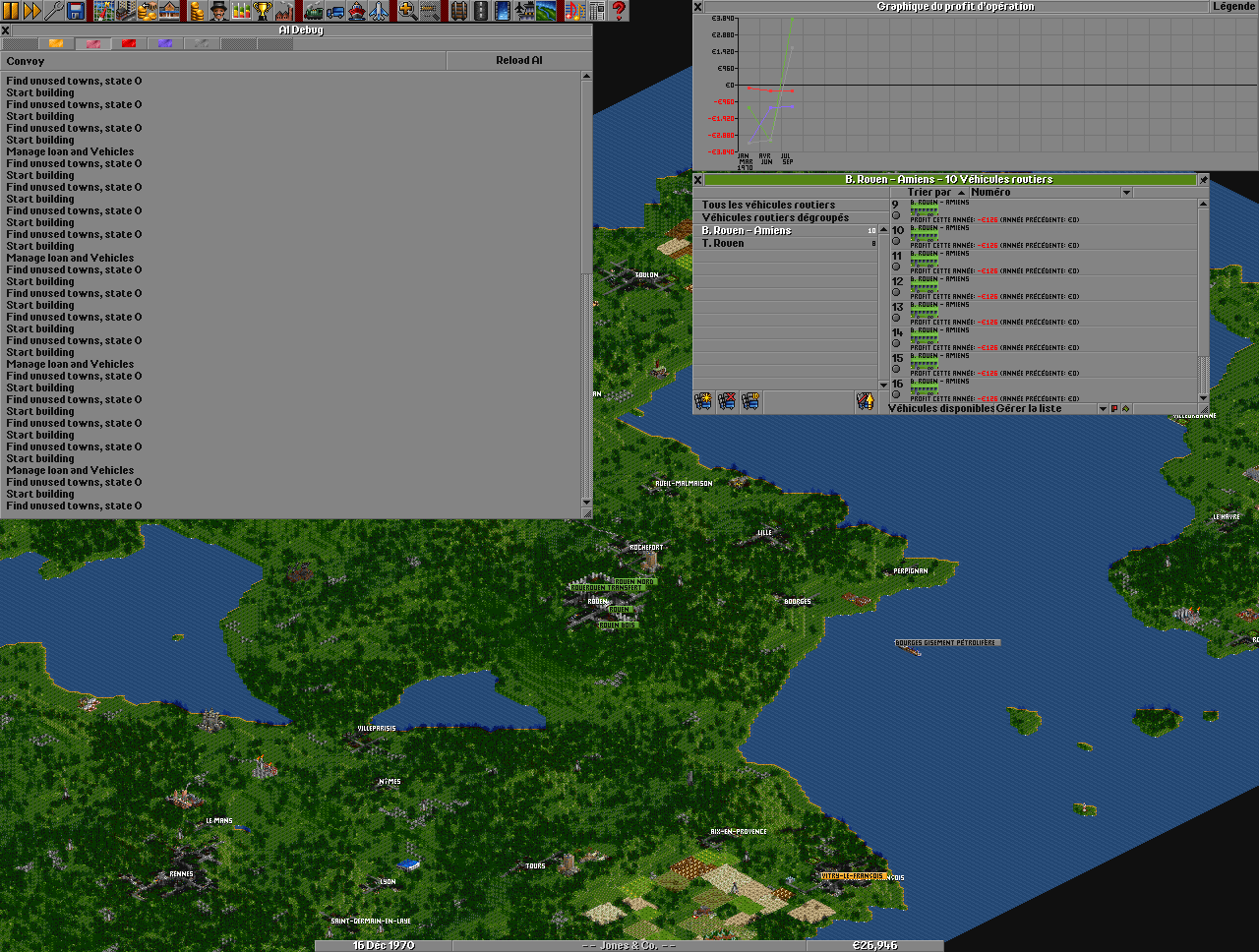Open company finances coins icon
The height and width of the screenshot is (952, 1259).
tap(197, 11)
